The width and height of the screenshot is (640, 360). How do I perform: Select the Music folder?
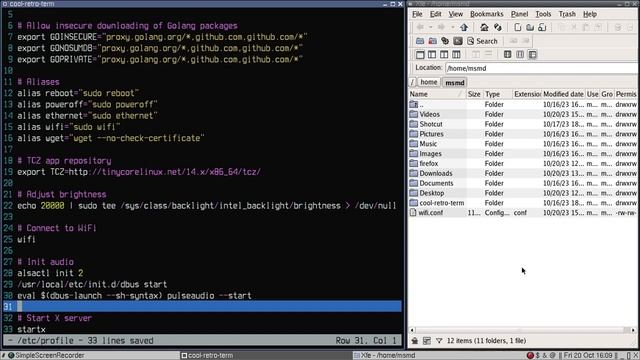[x=522, y=144]
